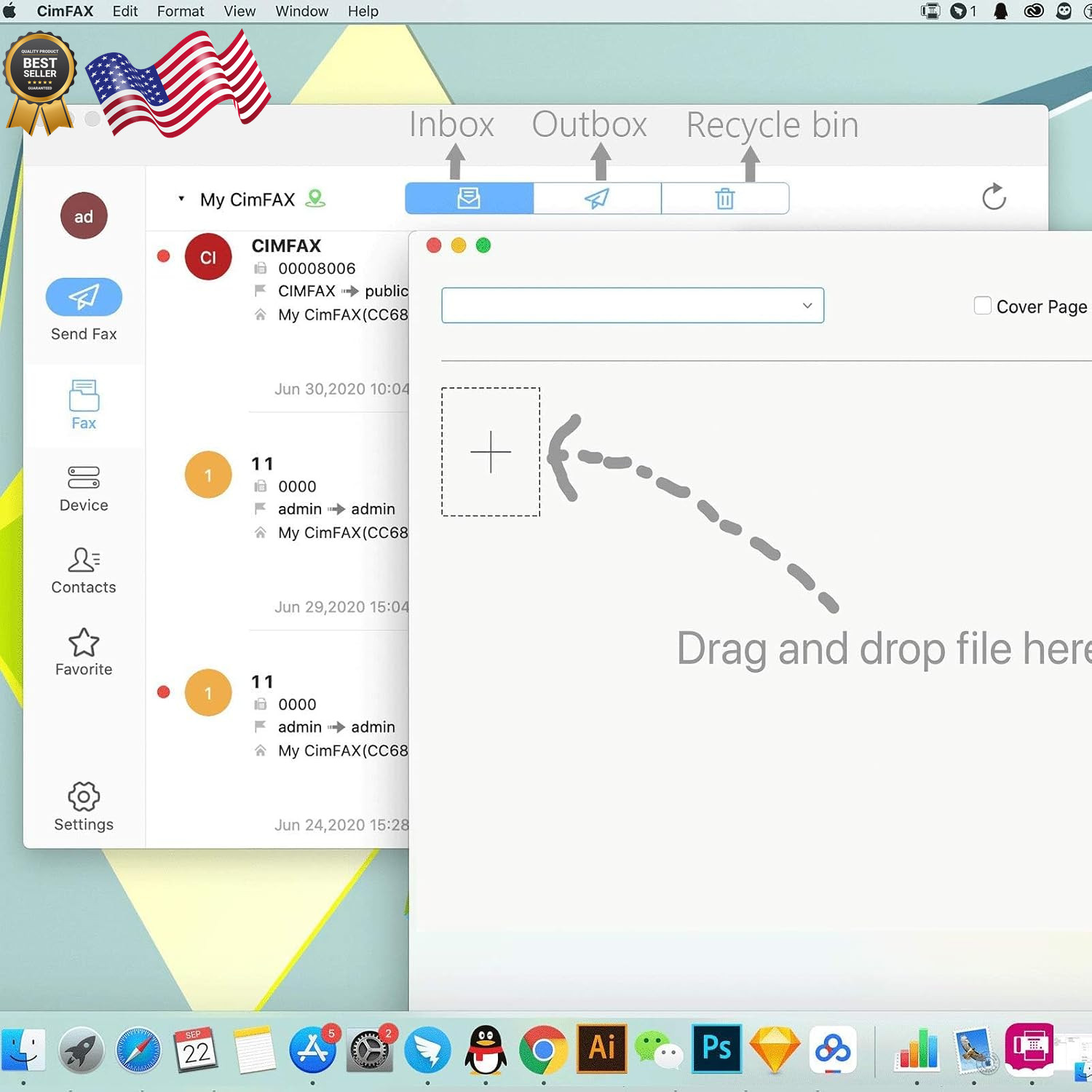
Task: Select the CIMFAX fax titled 'CIMFAX'
Action: coord(286,245)
